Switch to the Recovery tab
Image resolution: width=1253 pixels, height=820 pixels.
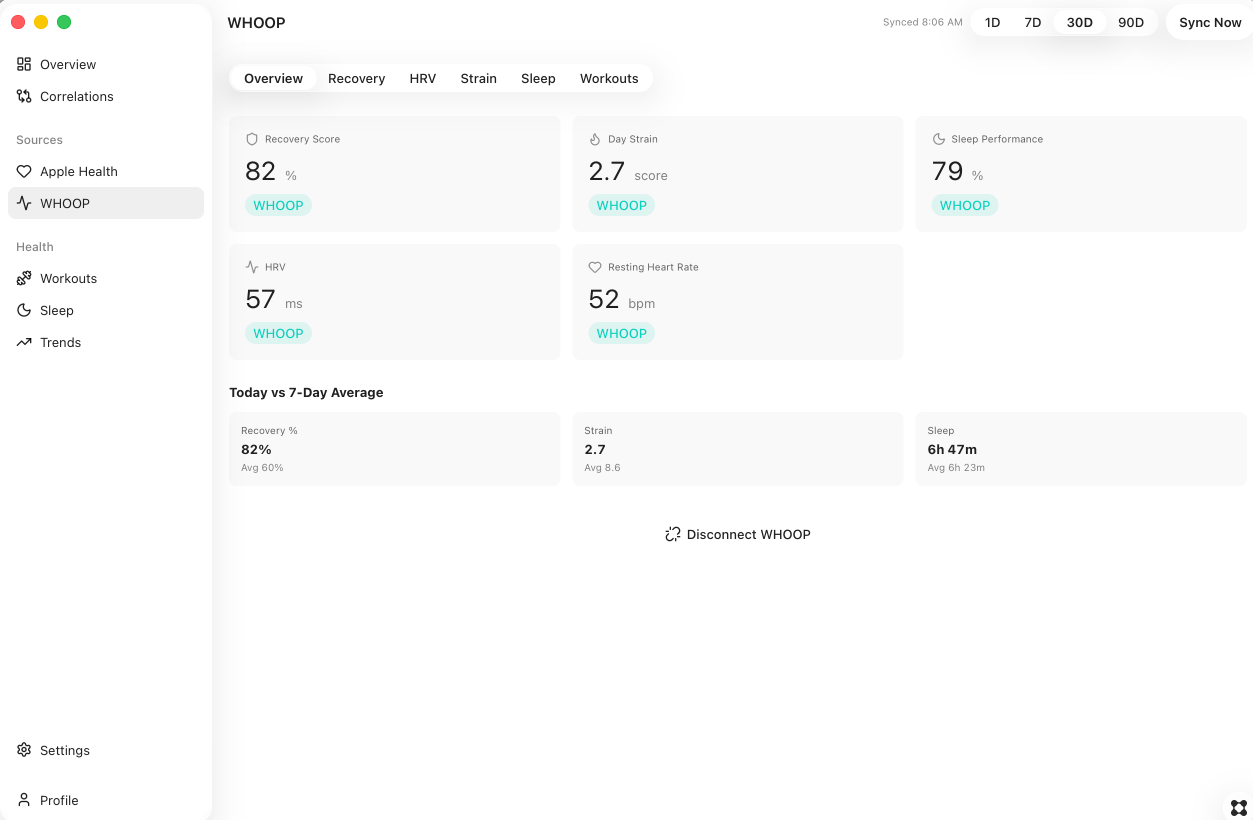356,78
